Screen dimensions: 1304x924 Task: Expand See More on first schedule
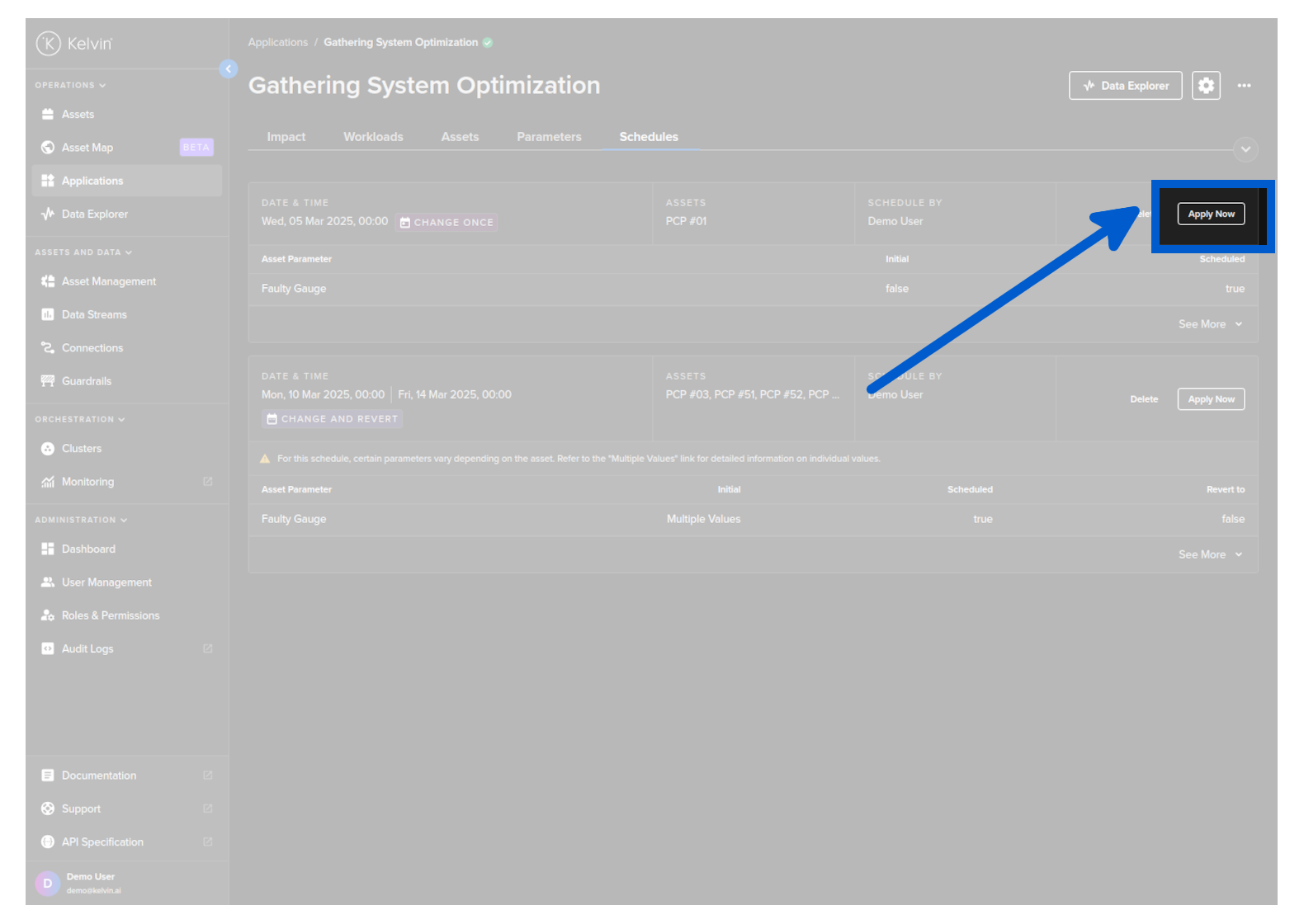tap(1209, 324)
